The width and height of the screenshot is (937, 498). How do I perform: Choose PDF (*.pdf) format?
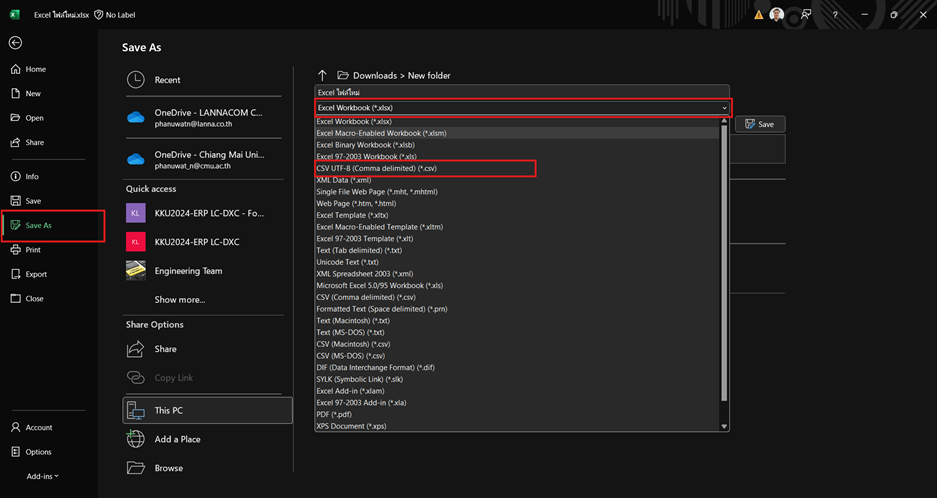pyautogui.click(x=518, y=414)
